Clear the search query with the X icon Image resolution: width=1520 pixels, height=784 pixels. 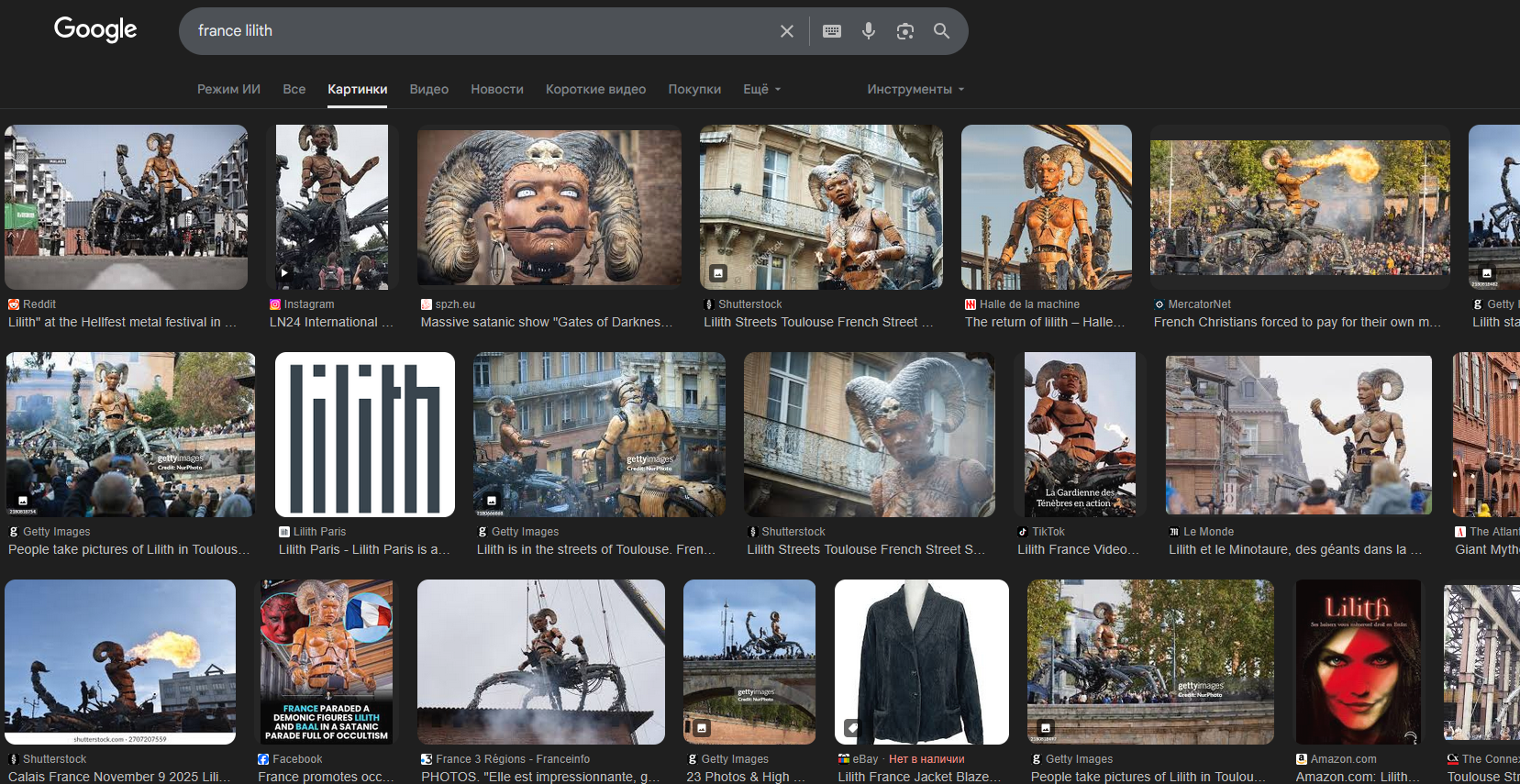tap(786, 31)
